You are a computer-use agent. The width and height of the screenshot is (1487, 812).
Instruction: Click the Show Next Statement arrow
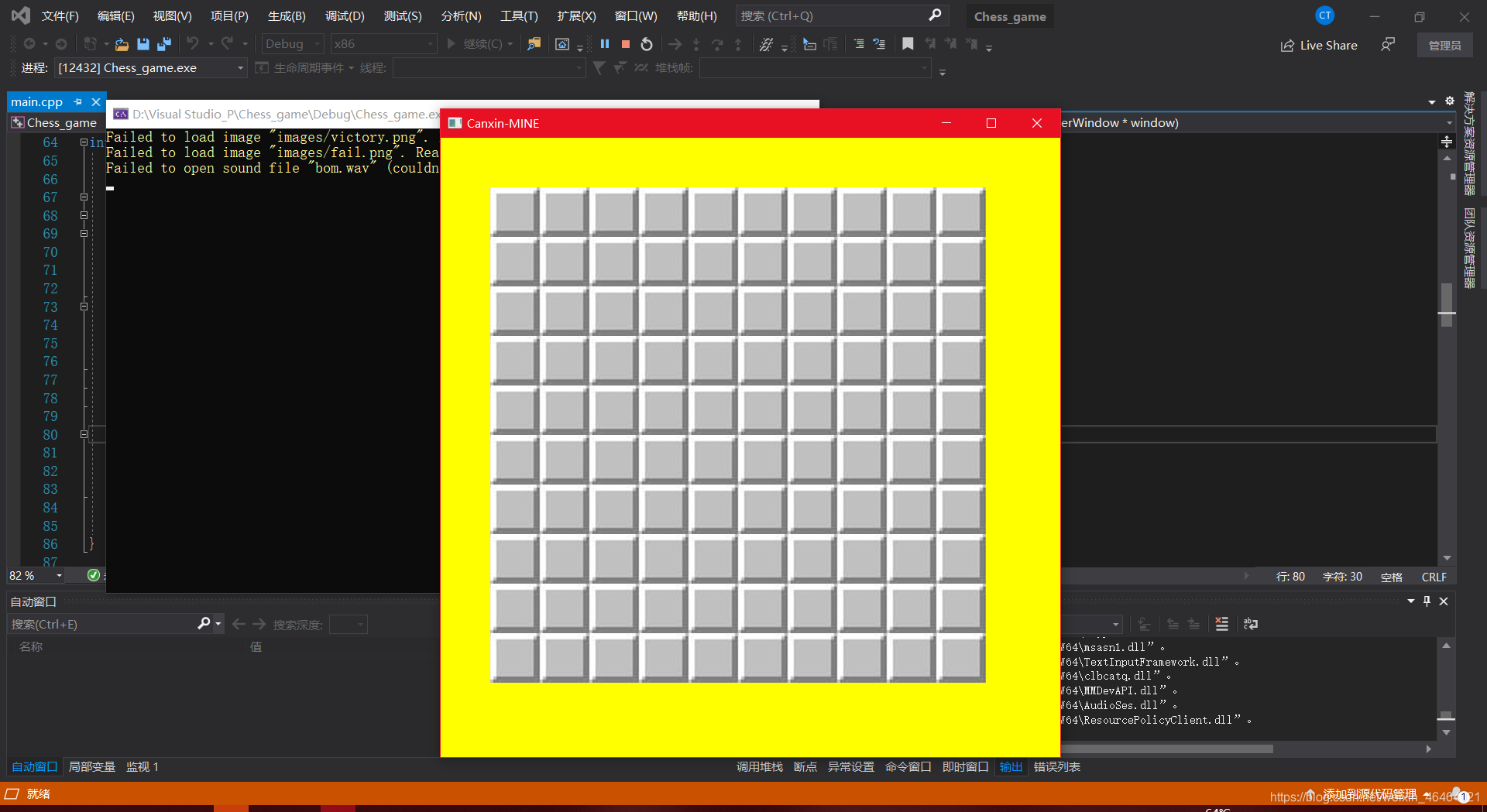tap(675, 44)
